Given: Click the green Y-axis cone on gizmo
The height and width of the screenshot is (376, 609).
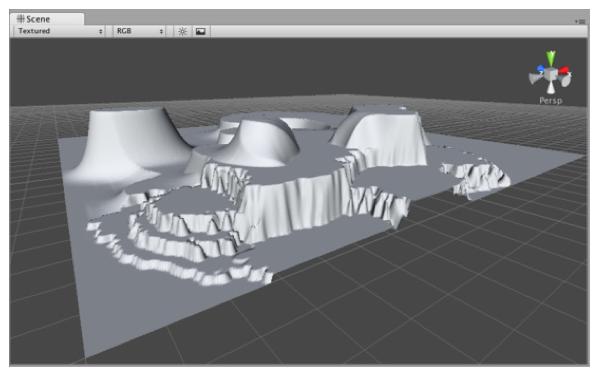Looking at the screenshot, I should tap(551, 58).
